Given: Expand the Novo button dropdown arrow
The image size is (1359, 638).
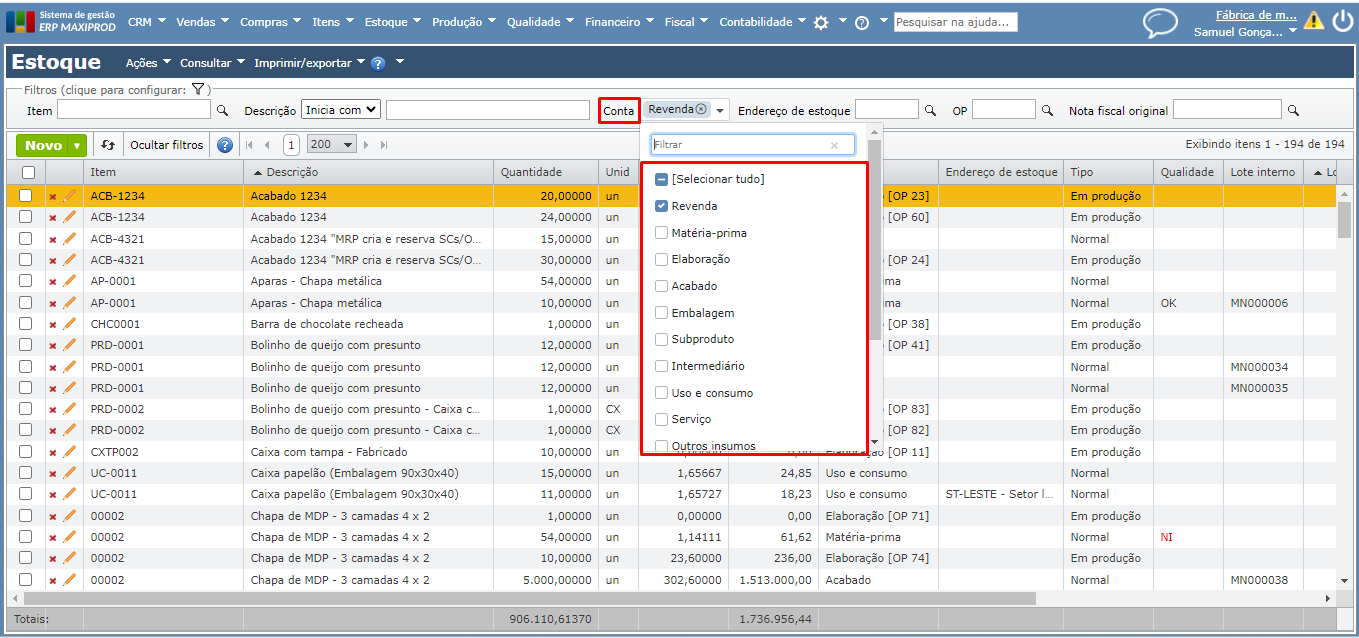Looking at the screenshot, I should [x=77, y=146].
